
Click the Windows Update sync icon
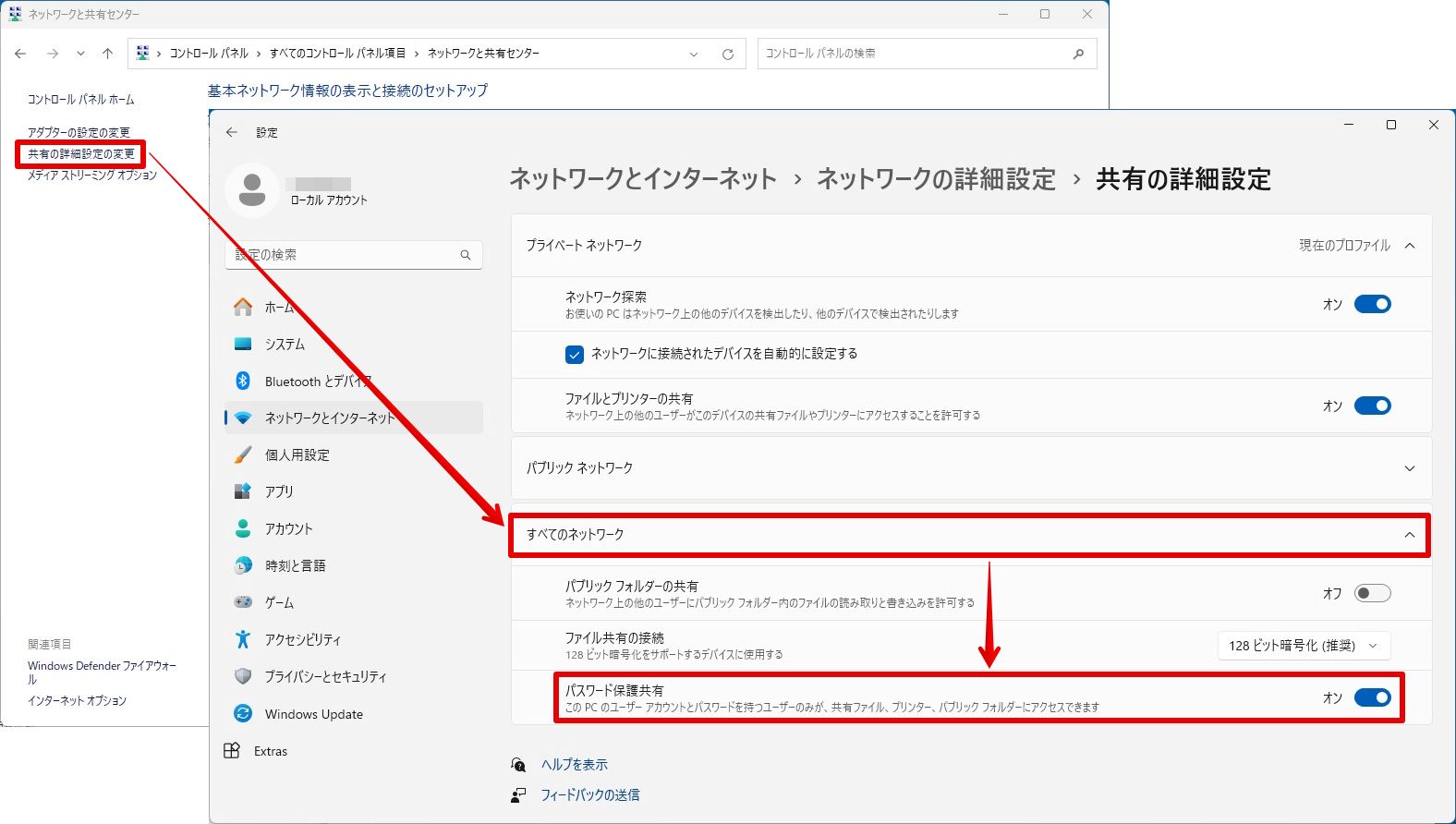pos(243,713)
